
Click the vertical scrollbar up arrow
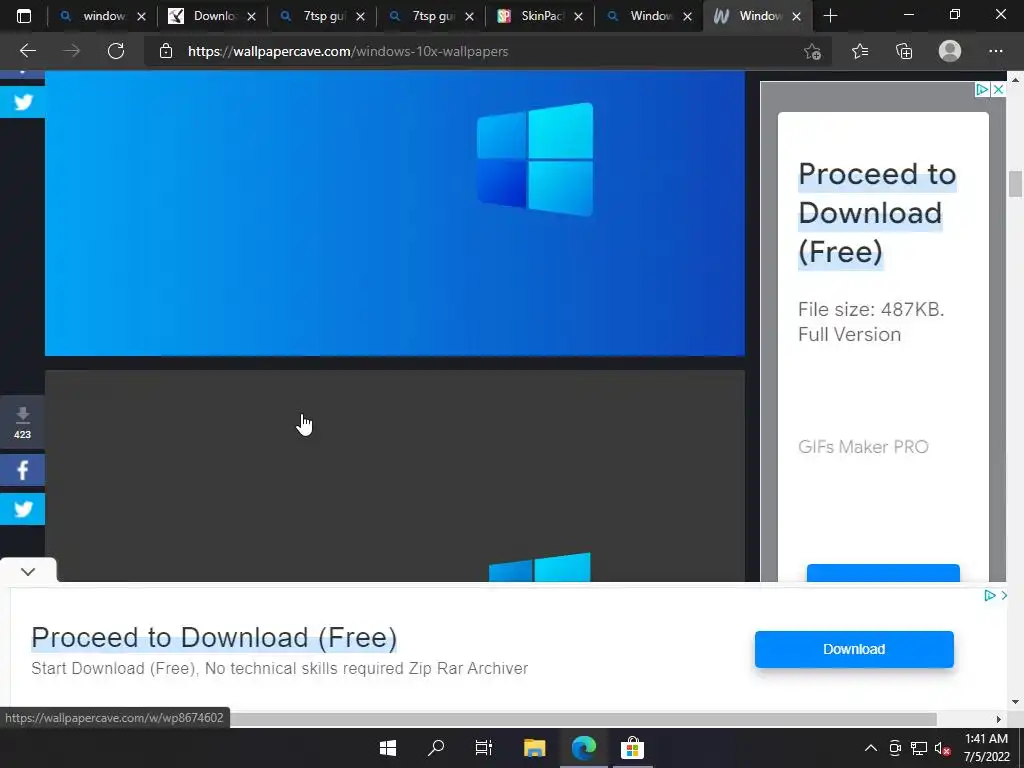click(x=1015, y=79)
